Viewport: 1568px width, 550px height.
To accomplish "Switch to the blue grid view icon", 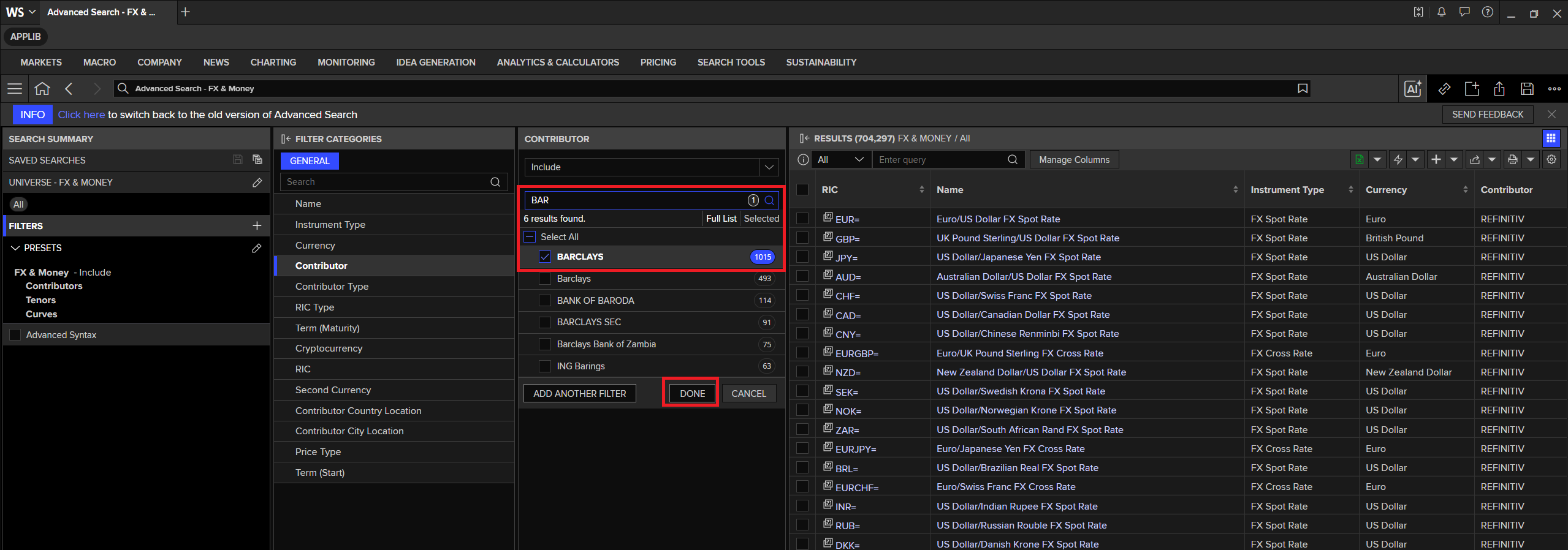I will (x=1551, y=138).
